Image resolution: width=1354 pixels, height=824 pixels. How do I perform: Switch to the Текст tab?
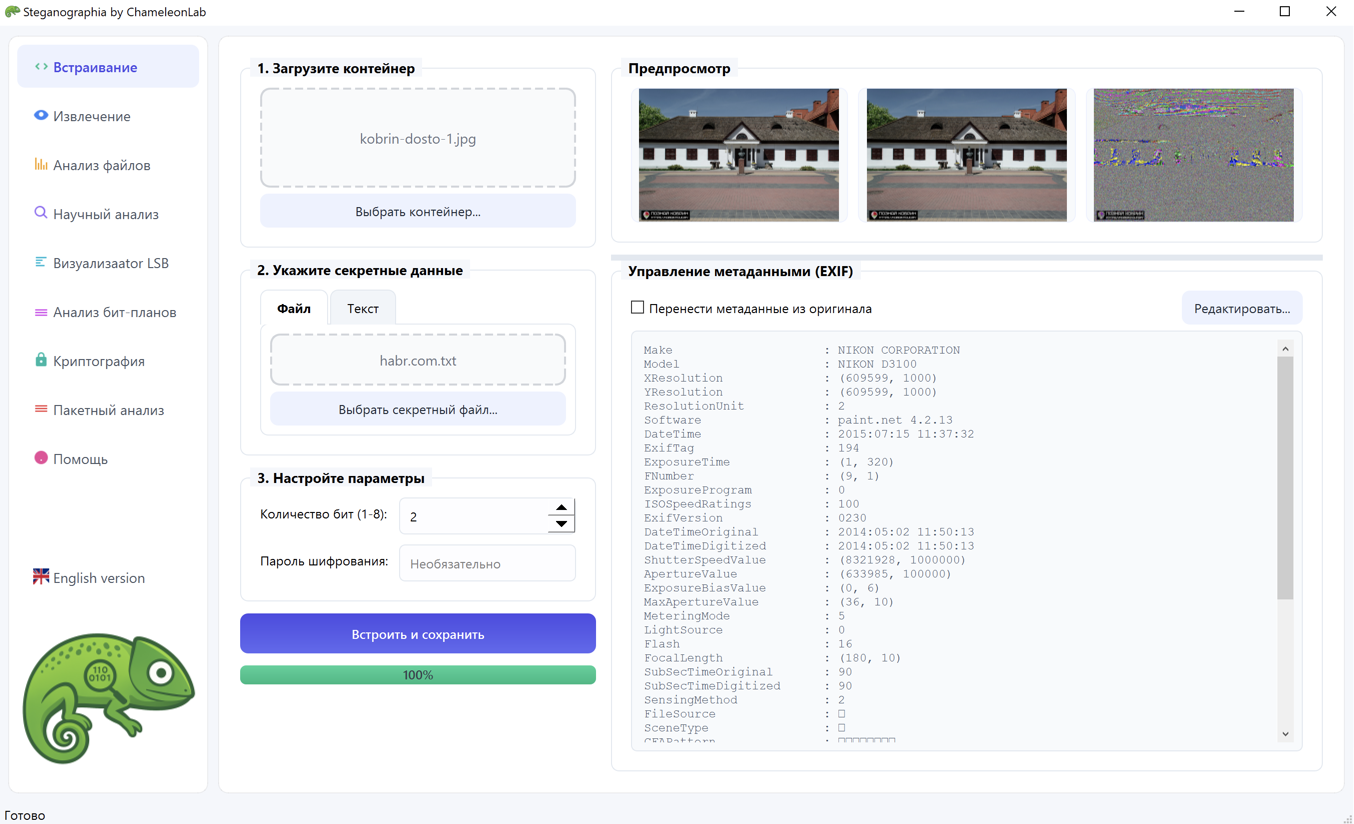pos(362,307)
